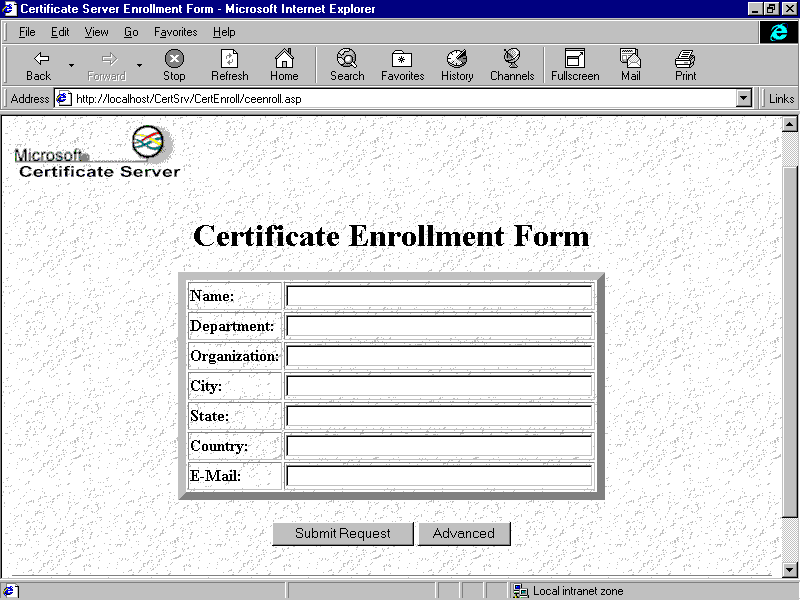Image resolution: width=800 pixels, height=600 pixels.
Task: Click the 'Organization:' label
Action: click(x=234, y=356)
